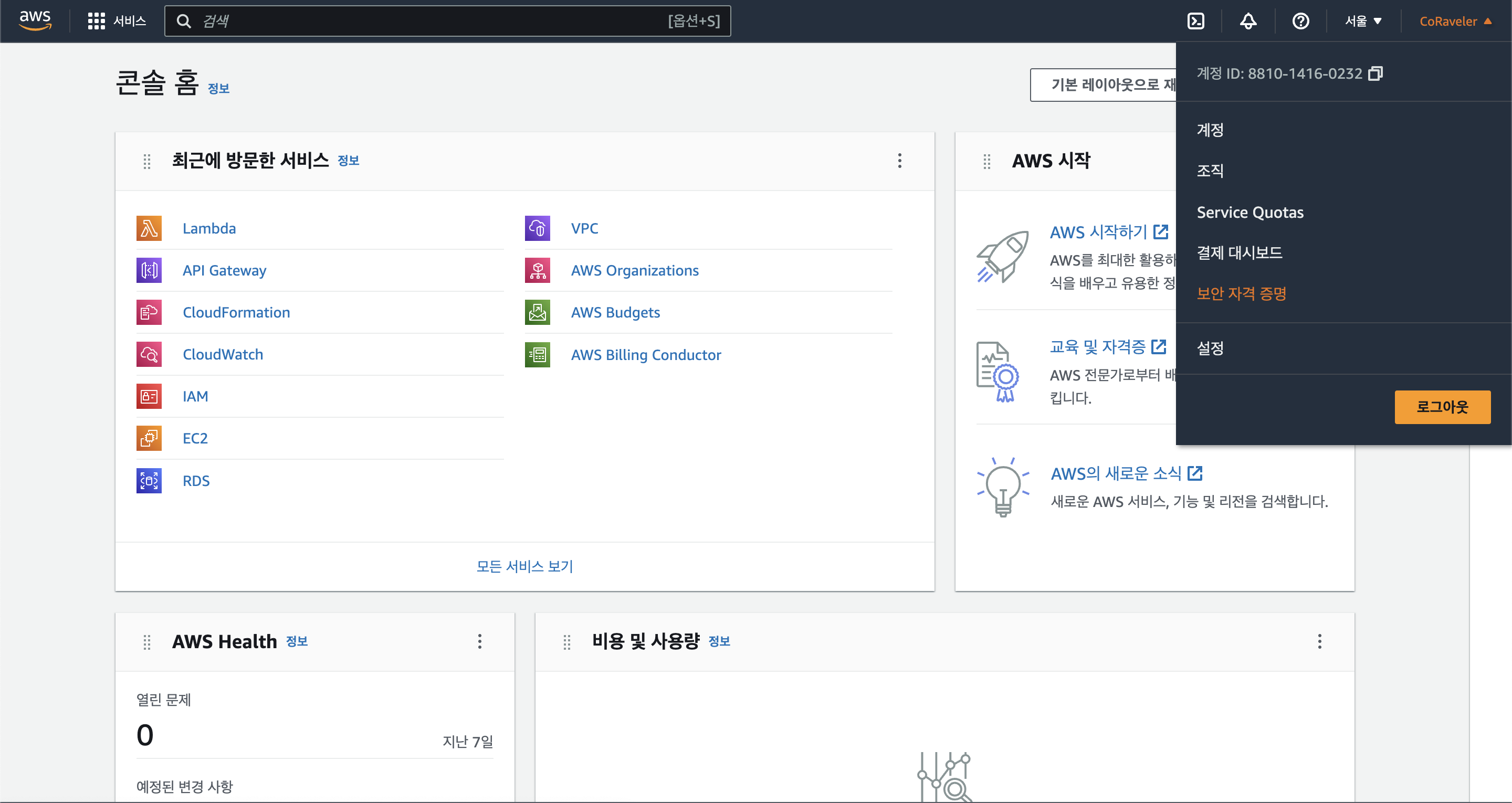
Task: Open the EC2 link
Action: click(195, 438)
